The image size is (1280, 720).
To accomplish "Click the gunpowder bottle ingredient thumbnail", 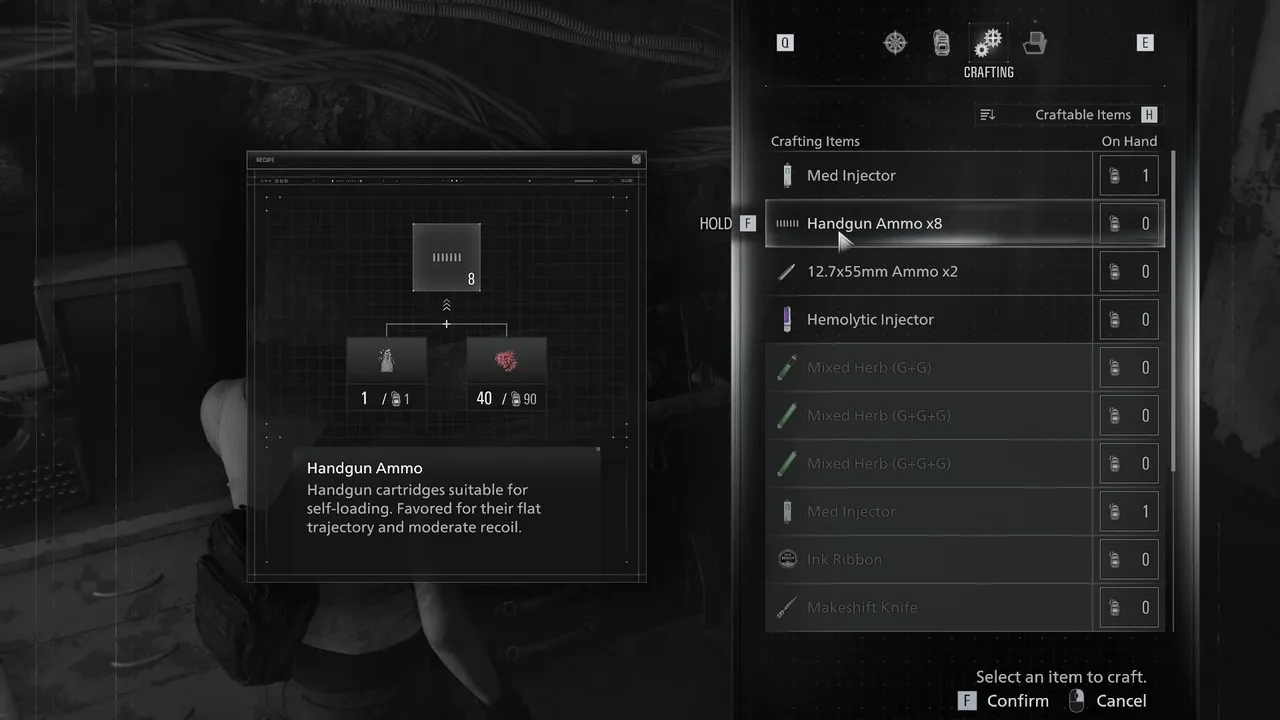I will [x=386, y=360].
